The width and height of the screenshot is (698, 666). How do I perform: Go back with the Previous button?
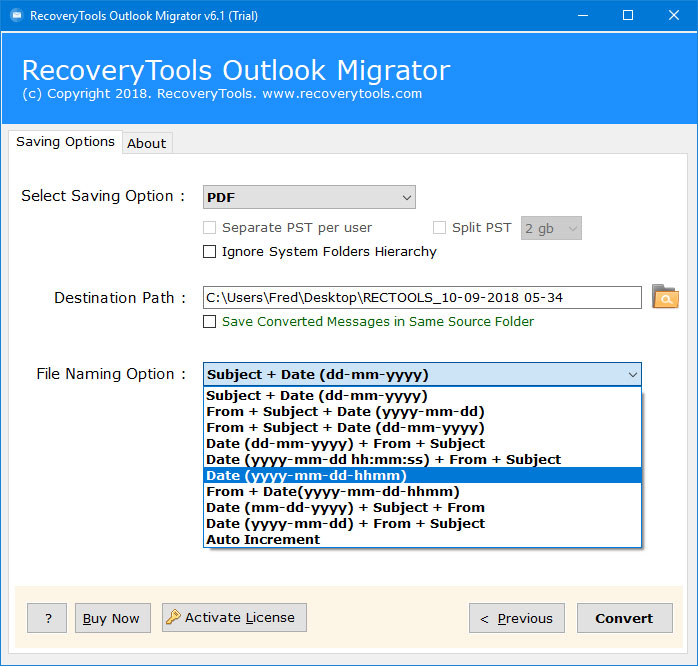coord(517,618)
